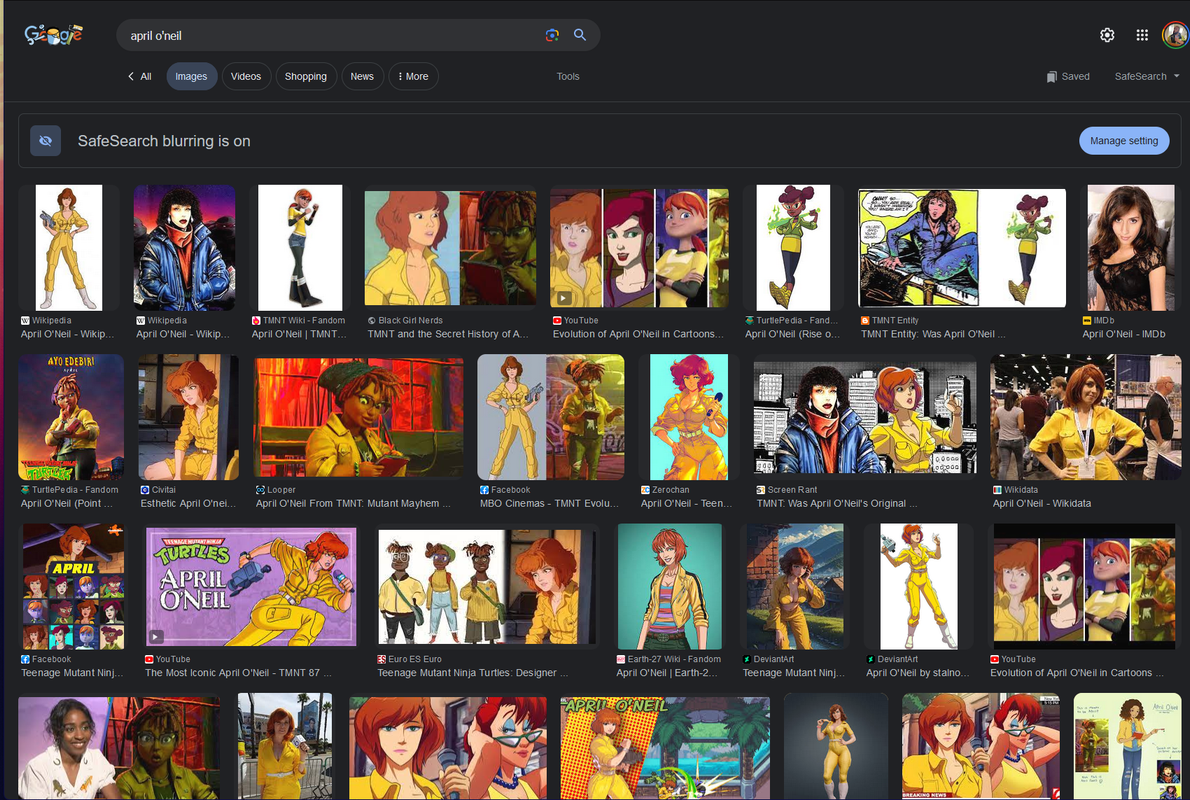Go back to All results
Viewport: 1190px width, 800px height.
[140, 77]
